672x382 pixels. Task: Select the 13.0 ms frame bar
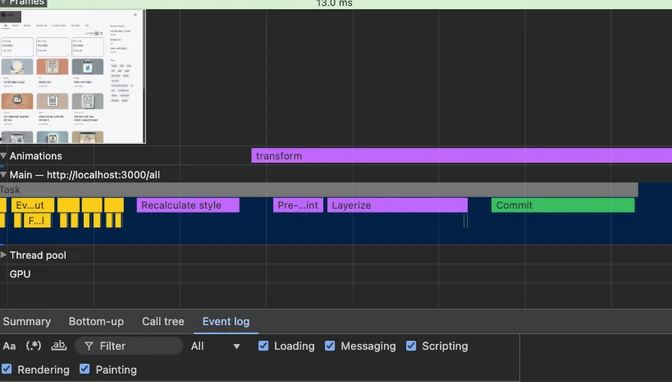click(x=336, y=3)
